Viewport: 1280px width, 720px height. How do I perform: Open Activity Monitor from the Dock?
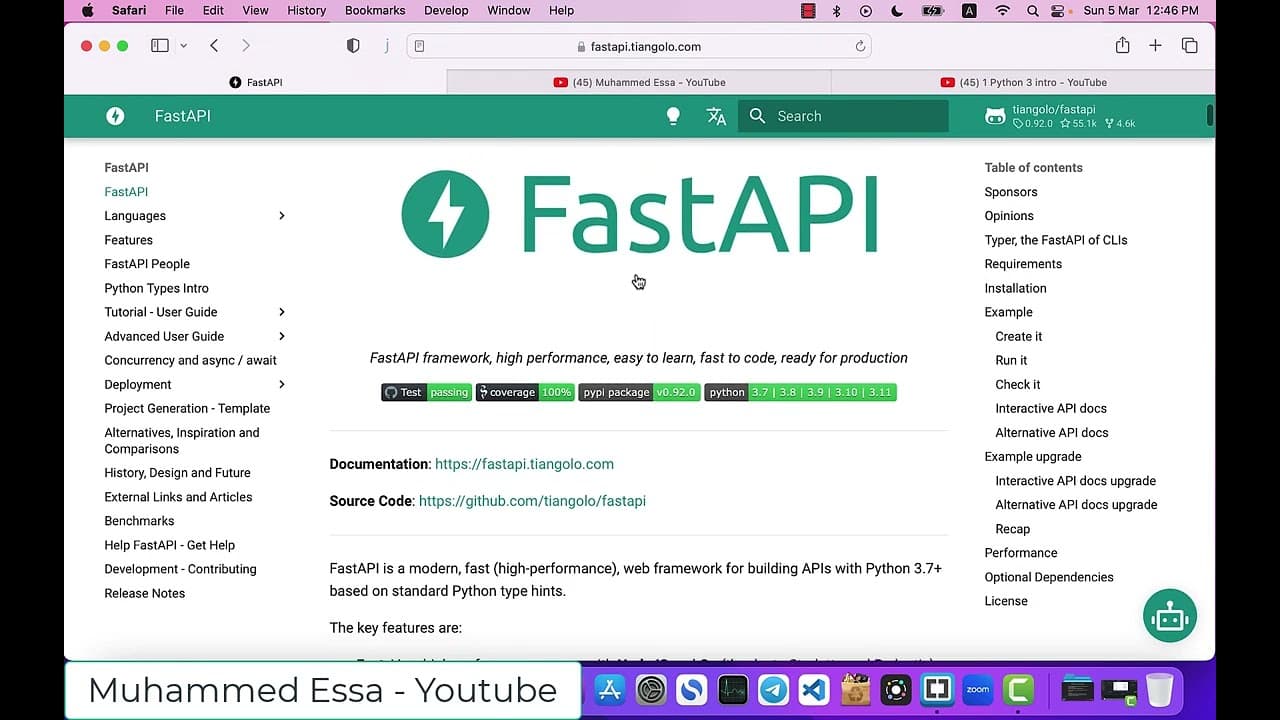tap(732, 690)
